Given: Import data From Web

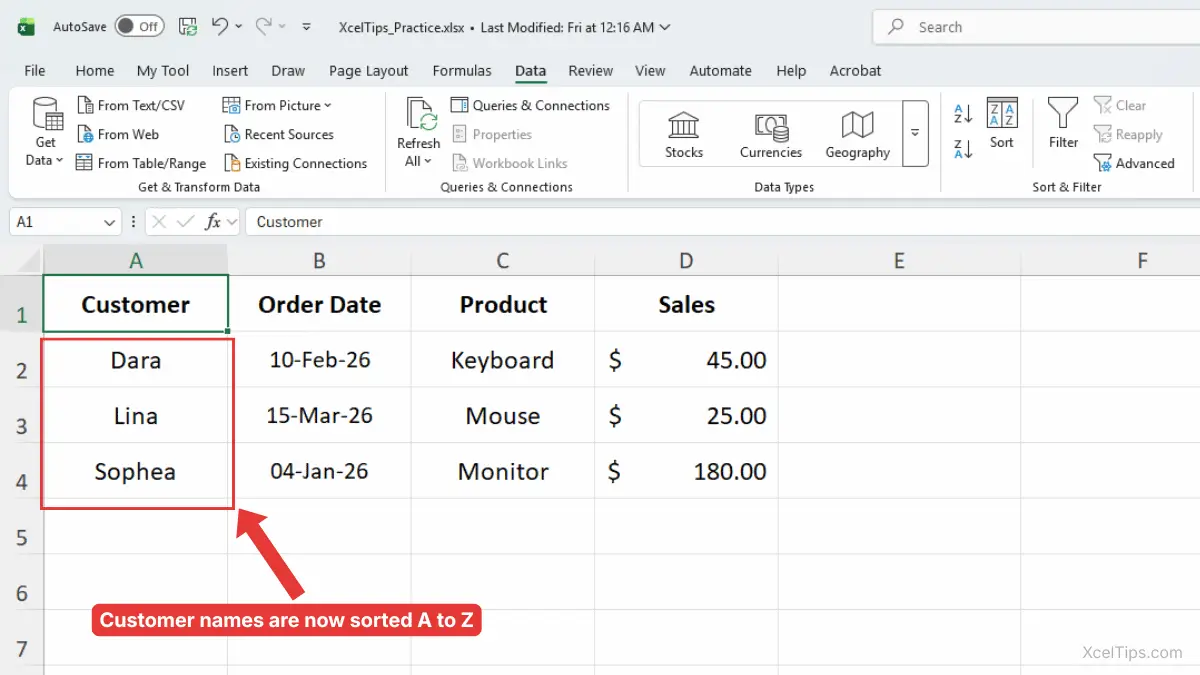Looking at the screenshot, I should [x=118, y=134].
